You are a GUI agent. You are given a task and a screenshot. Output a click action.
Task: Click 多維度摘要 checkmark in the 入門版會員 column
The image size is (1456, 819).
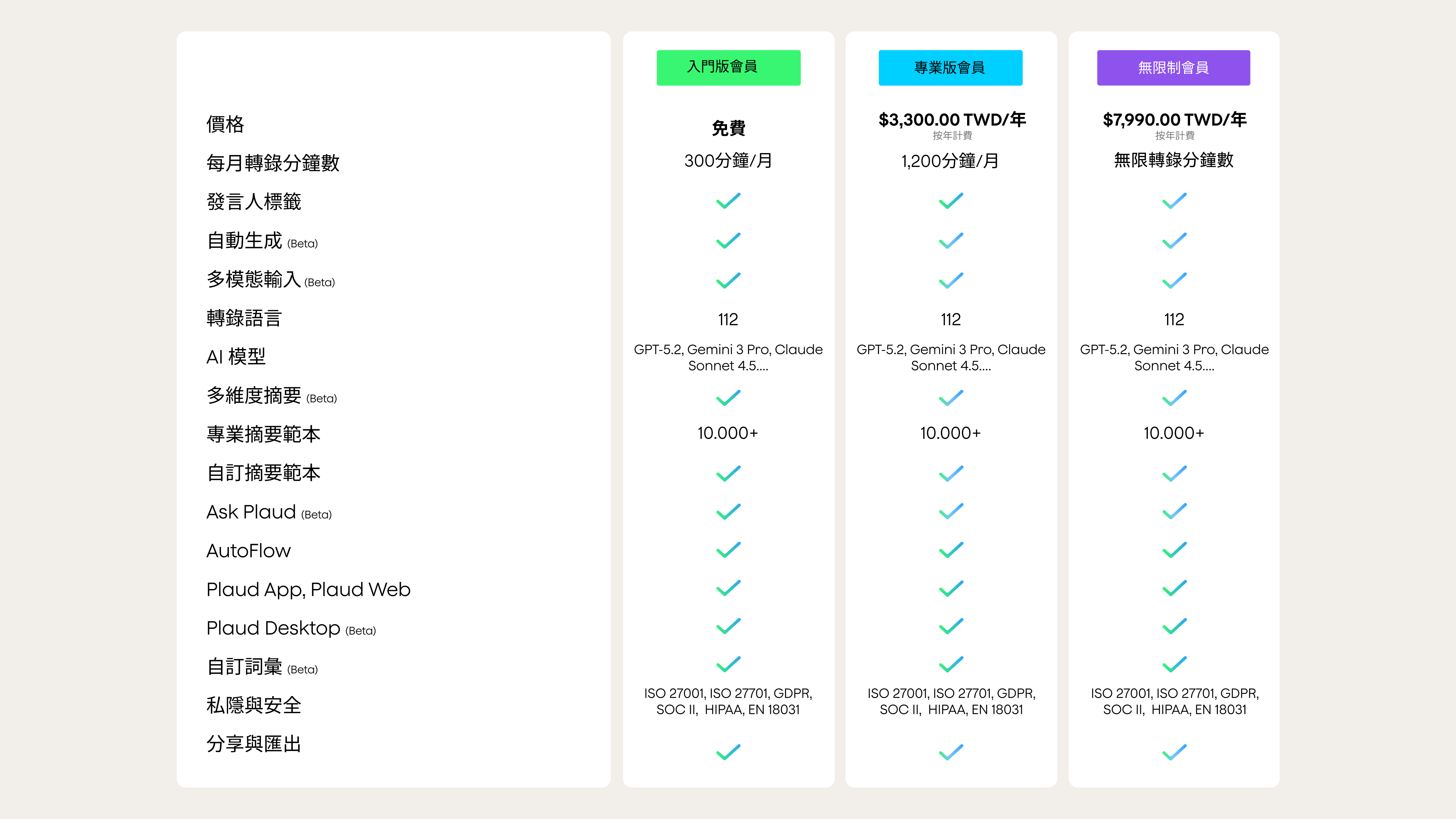point(728,398)
